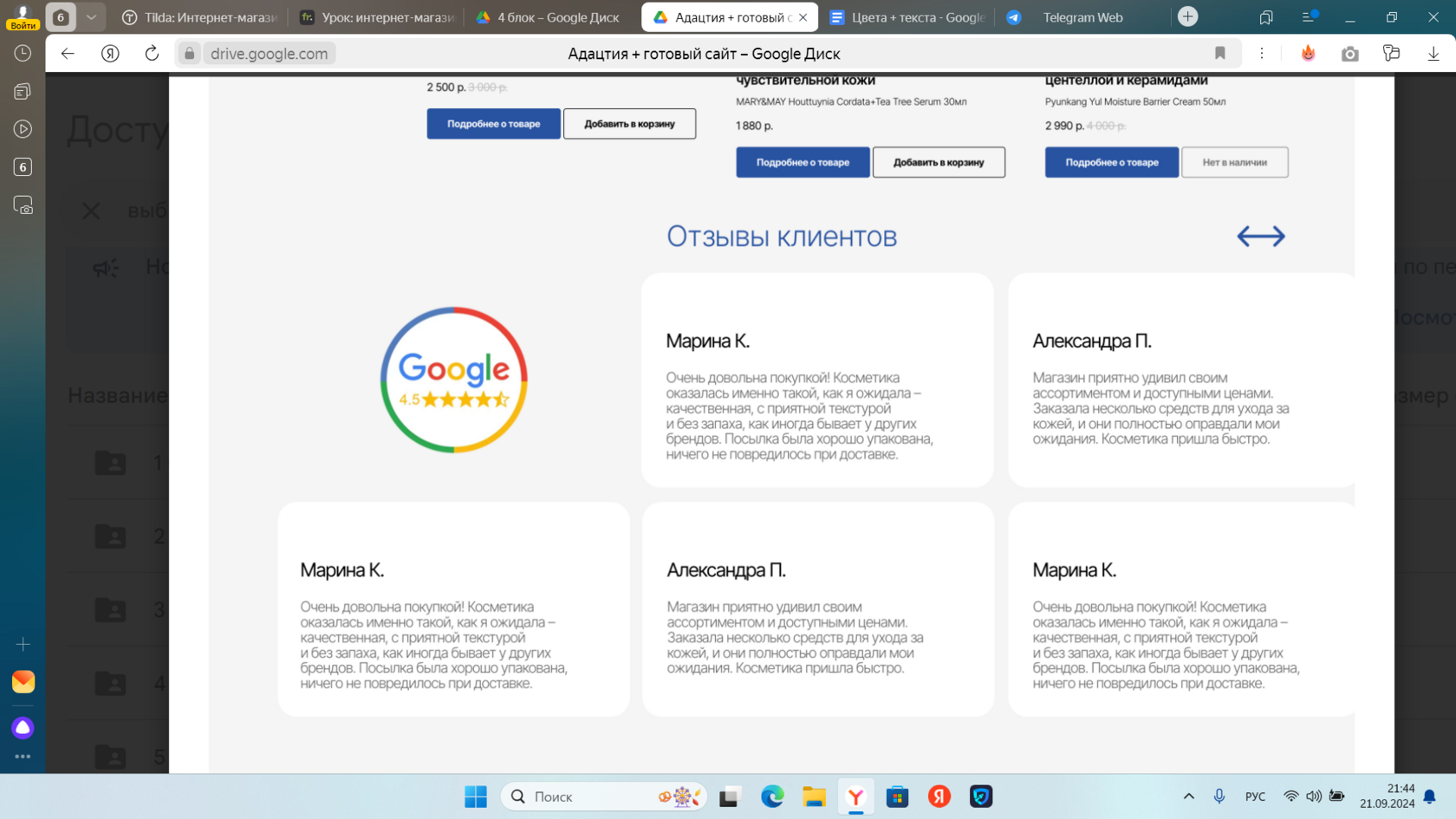Open the video player icon in the sidebar
The height and width of the screenshot is (819, 1456).
click(23, 129)
